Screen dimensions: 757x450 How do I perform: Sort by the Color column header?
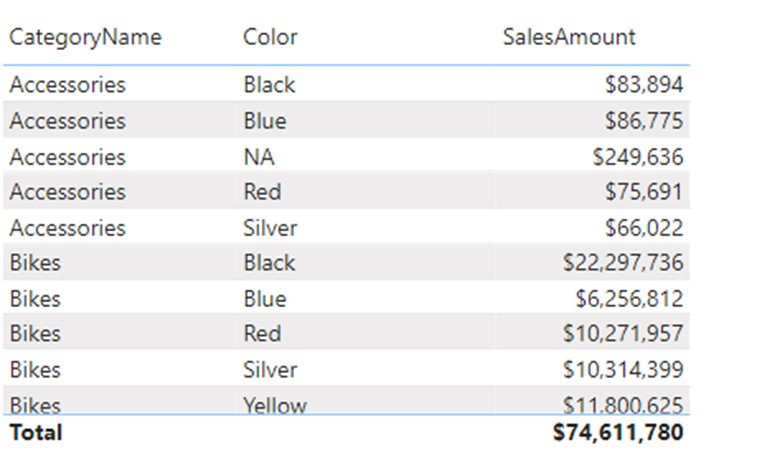point(270,37)
